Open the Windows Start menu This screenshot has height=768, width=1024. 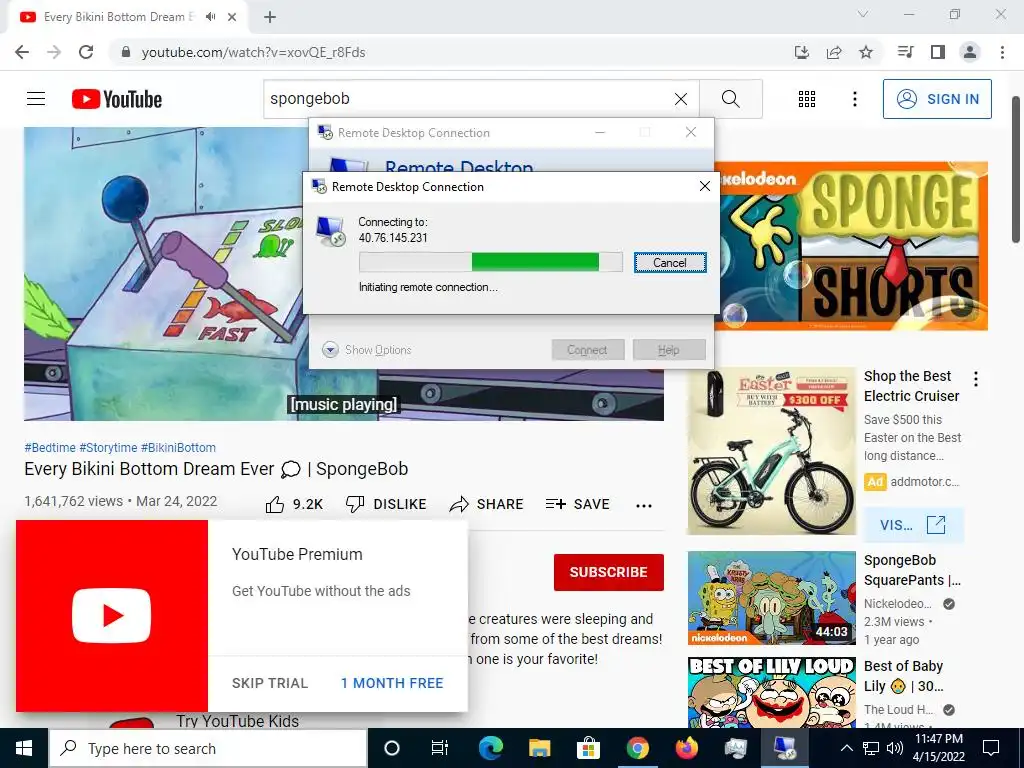pyautogui.click(x=24, y=748)
